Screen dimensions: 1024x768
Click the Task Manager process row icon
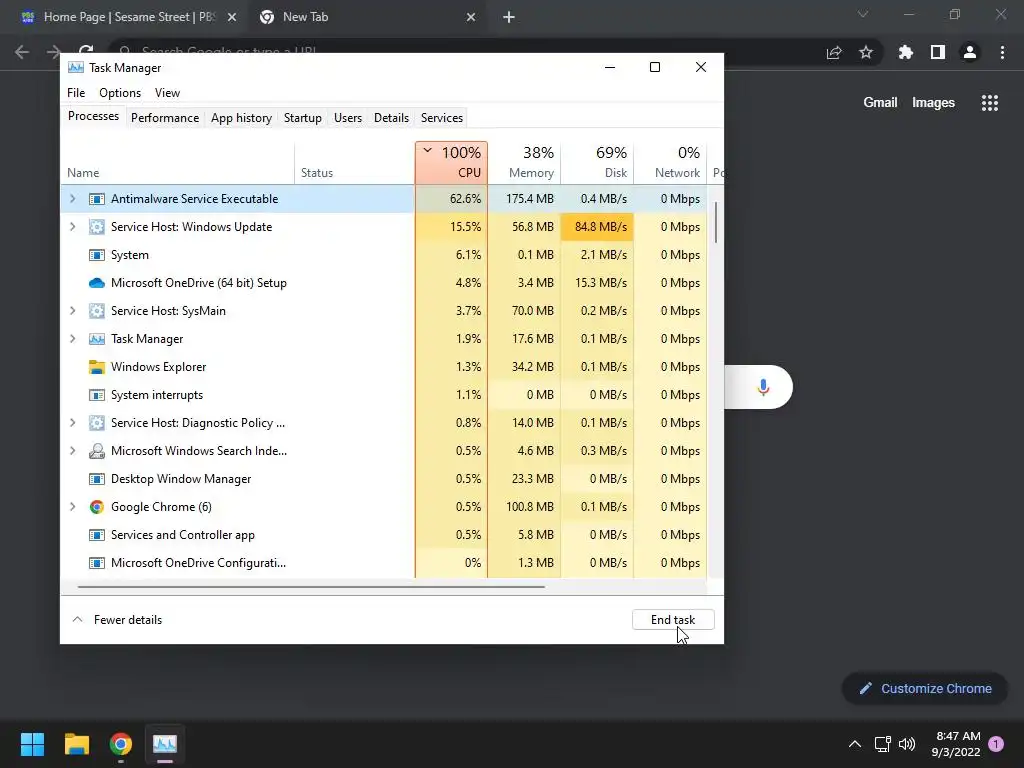point(97,339)
